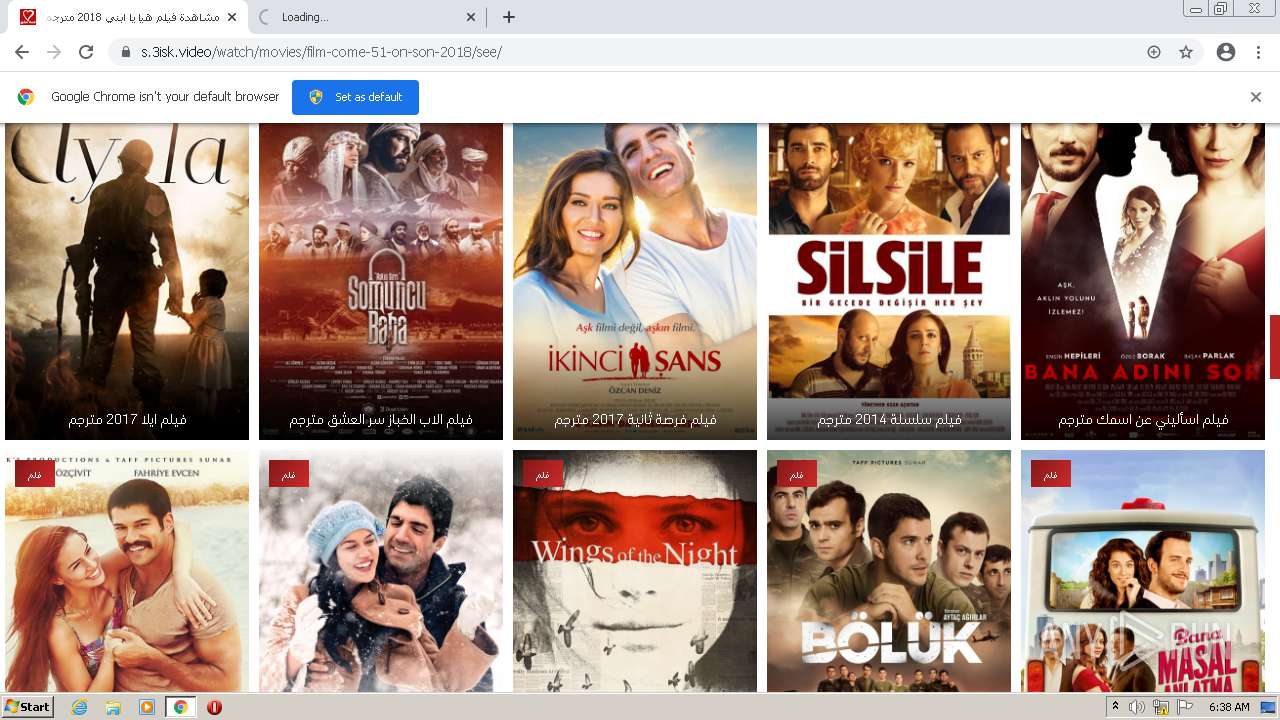Close the Loading... tab
Viewport: 1280px width, 720px height.
(472, 17)
